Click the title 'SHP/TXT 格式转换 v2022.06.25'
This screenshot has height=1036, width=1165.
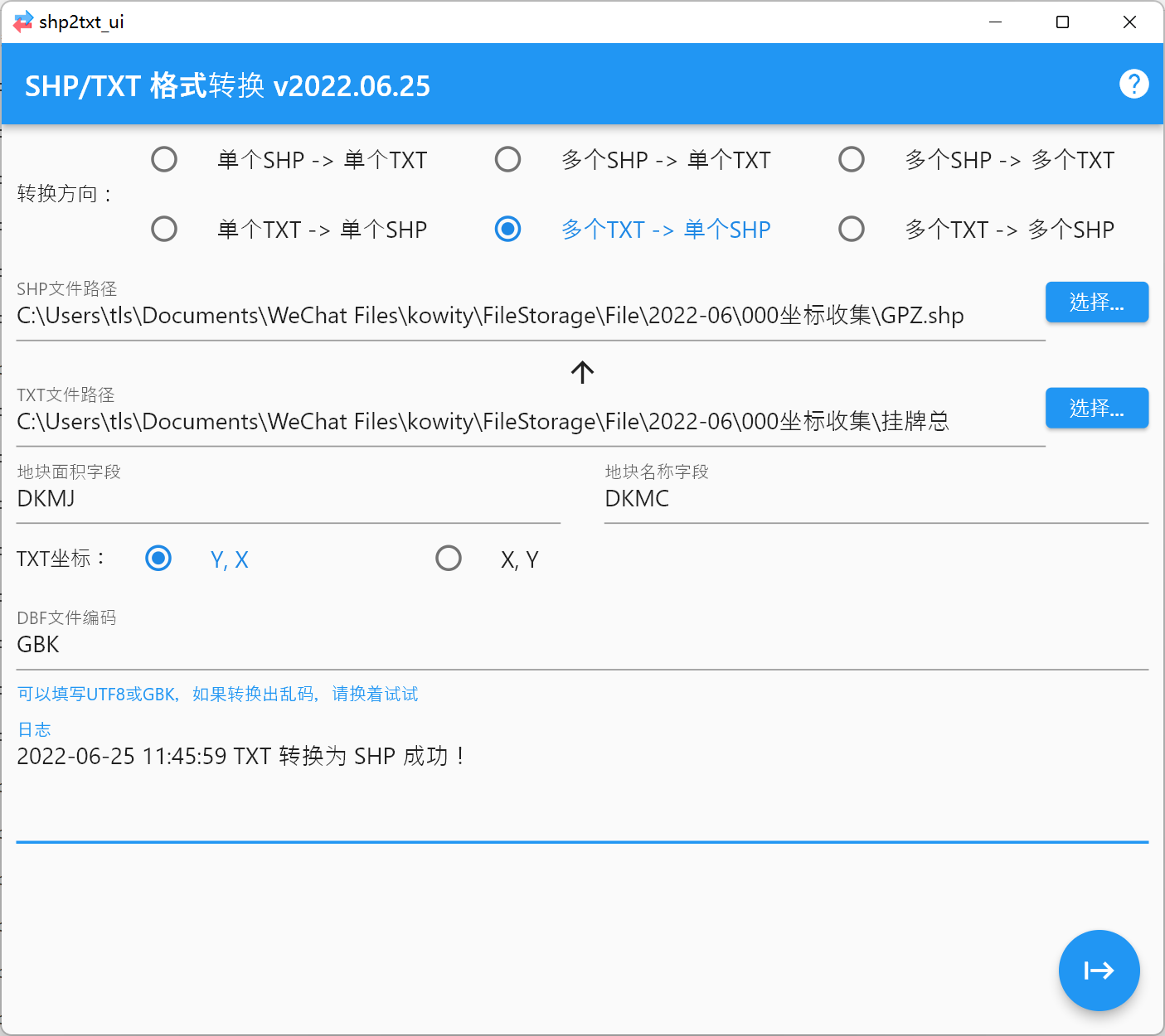228,85
